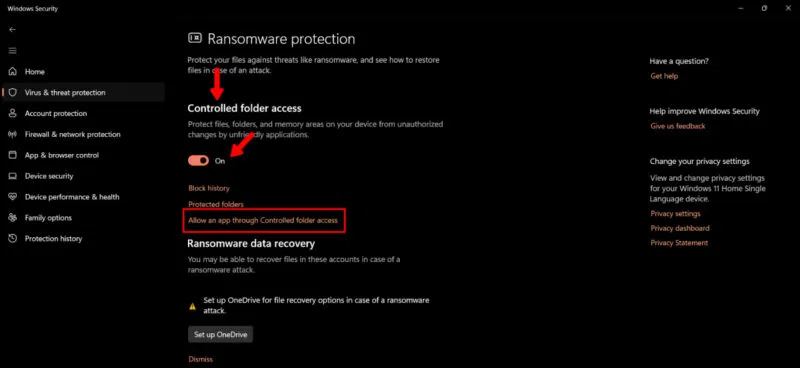Click the Give us feedback link
This screenshot has height=368, width=800.
pyautogui.click(x=678, y=126)
